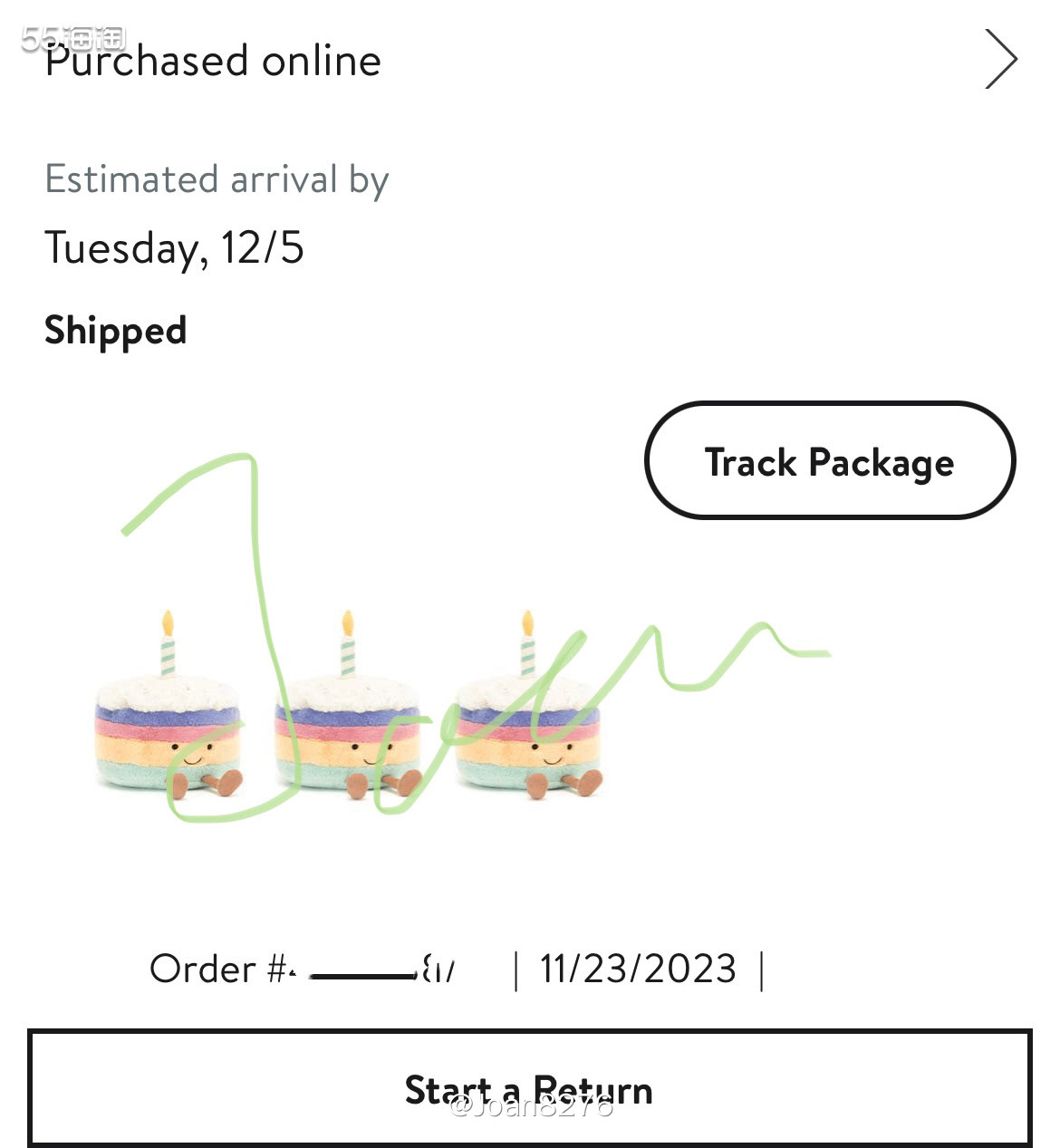Tap the order number text
Screen dimensions: 1060x1148
tap(304, 969)
